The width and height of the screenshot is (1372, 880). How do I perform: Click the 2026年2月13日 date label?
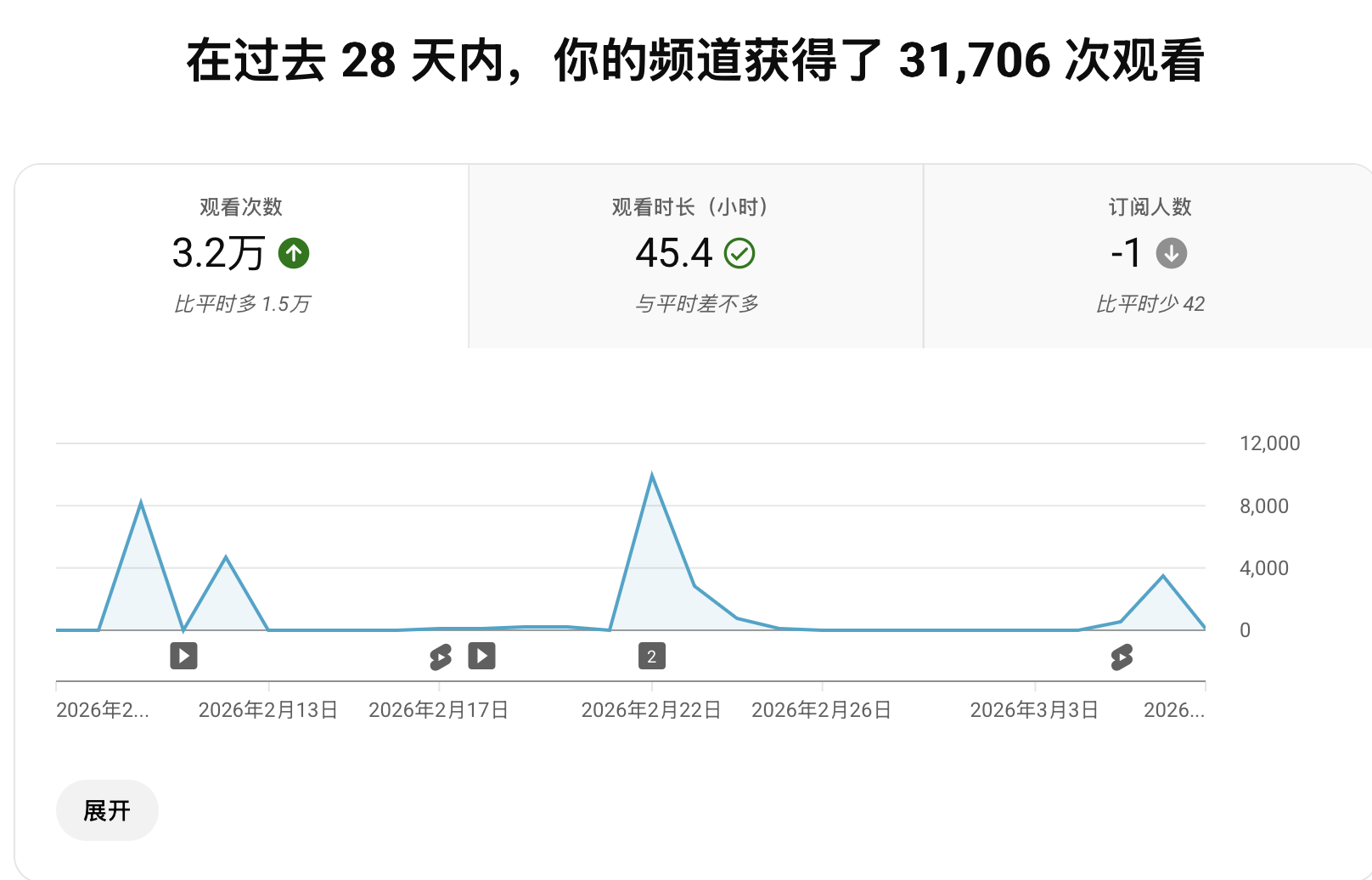[268, 710]
